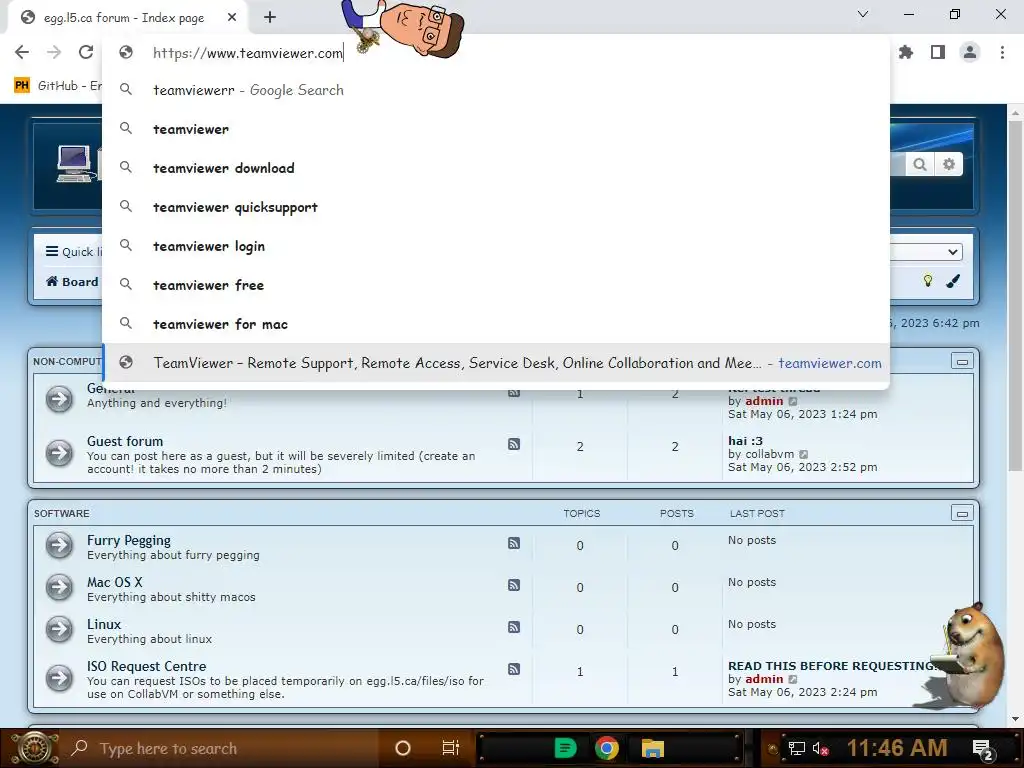Go back with the browser back arrow
Image resolution: width=1024 pixels, height=768 pixels.
pos(22,52)
